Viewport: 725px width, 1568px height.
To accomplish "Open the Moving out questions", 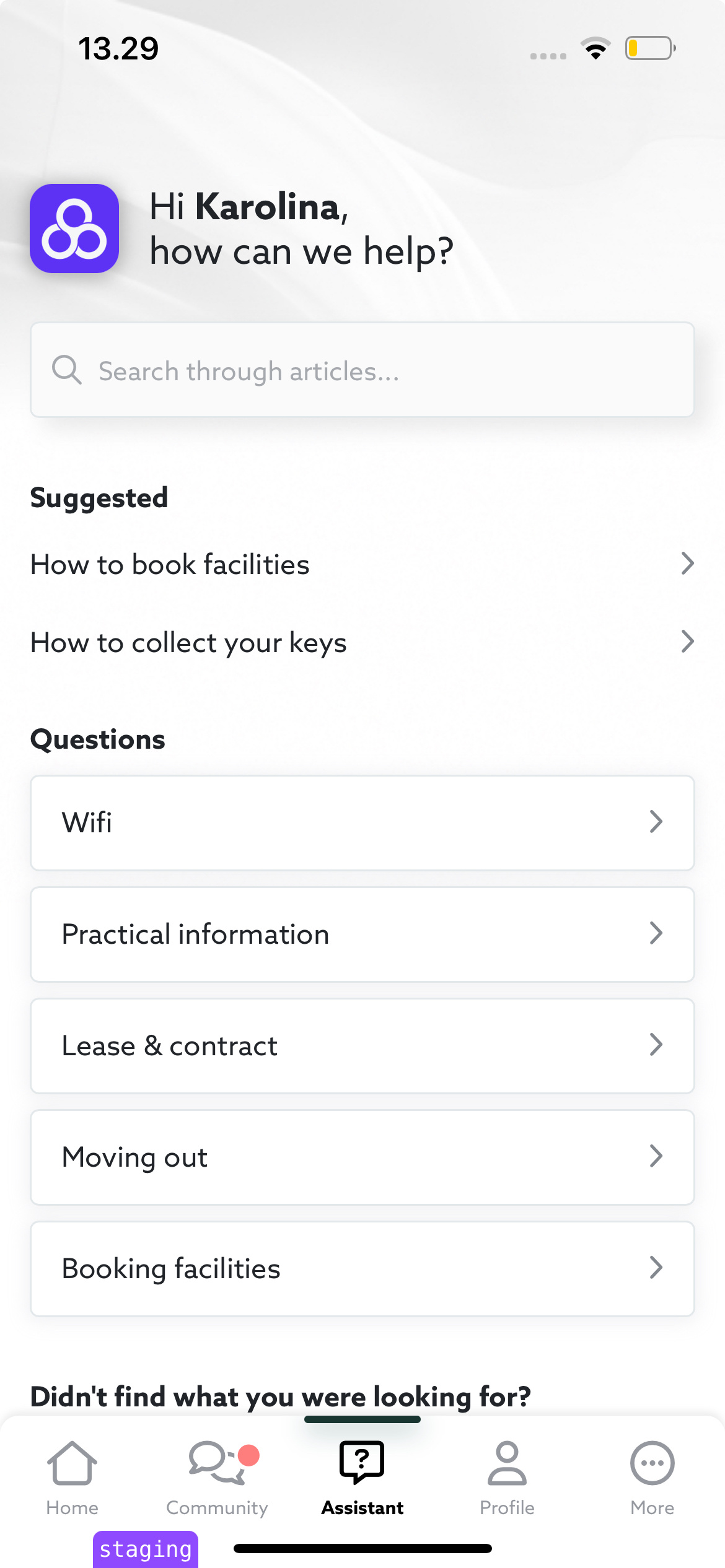I will click(x=362, y=1157).
